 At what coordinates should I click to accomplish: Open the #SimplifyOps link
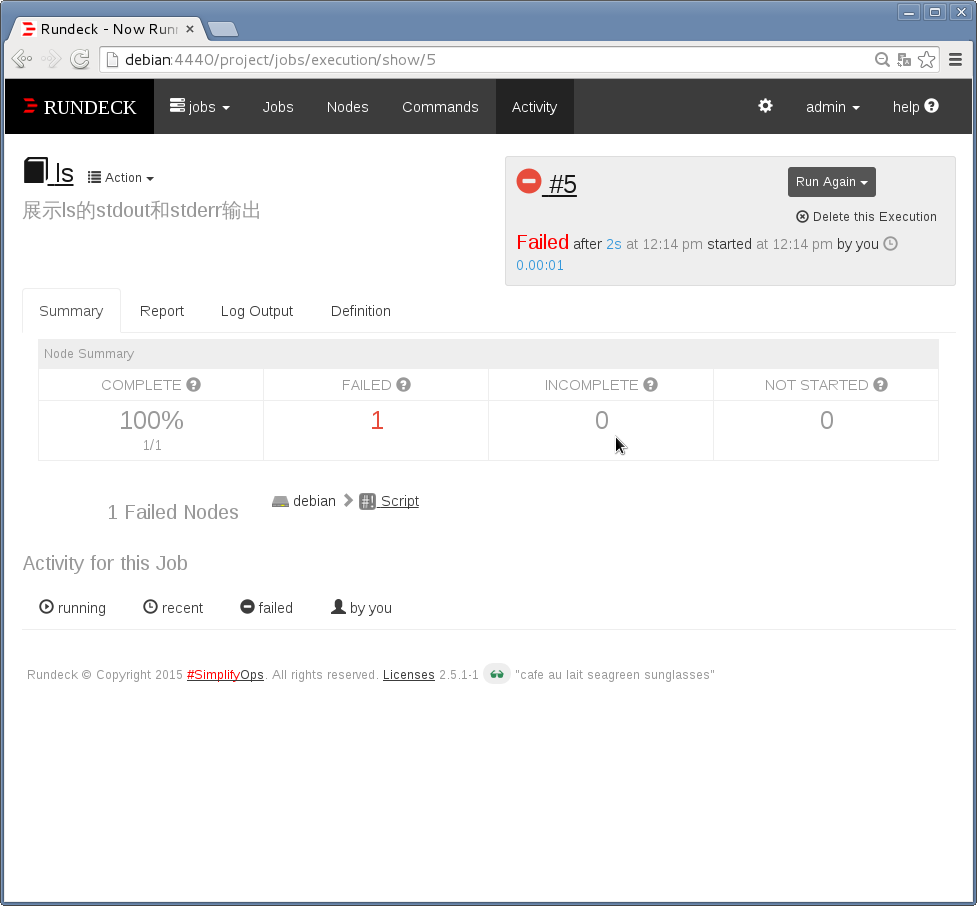pos(225,675)
